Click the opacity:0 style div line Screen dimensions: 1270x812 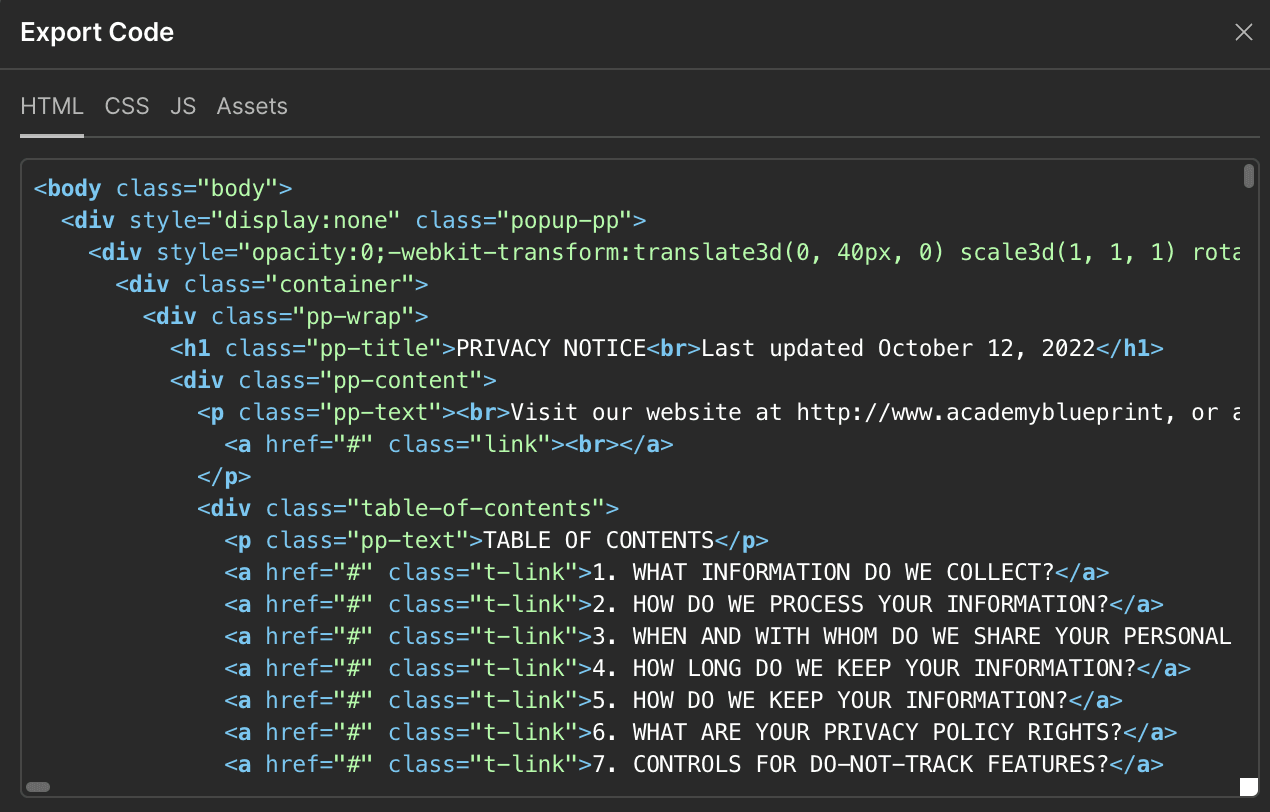[x=664, y=252]
